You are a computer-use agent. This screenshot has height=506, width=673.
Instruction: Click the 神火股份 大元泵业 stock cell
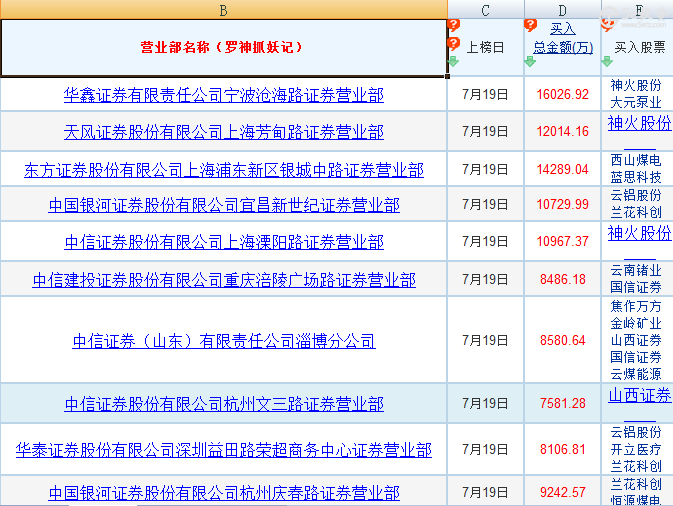(636, 94)
